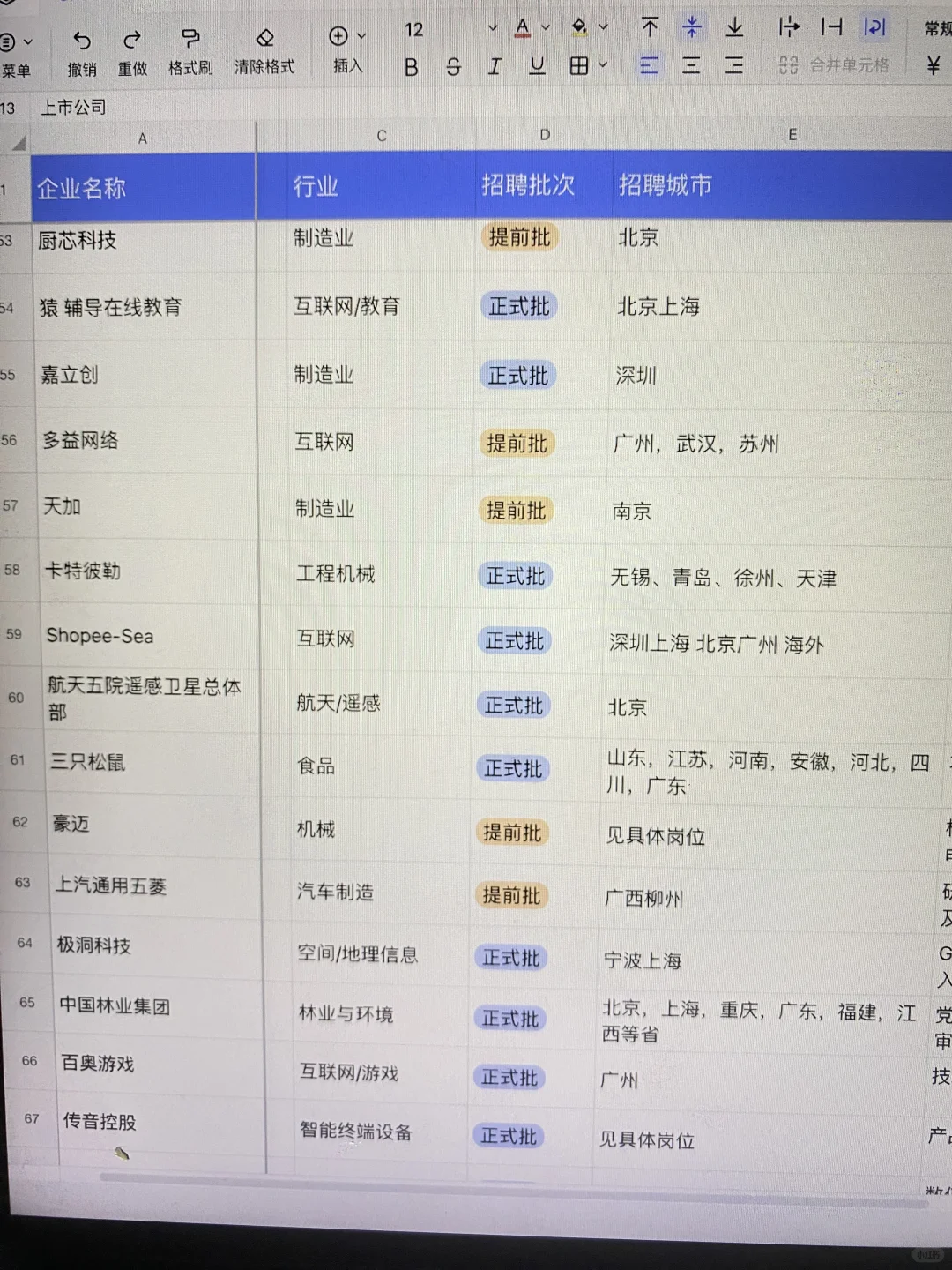The image size is (952, 1270).
Task: Click the 上汽通用五菱 cell
Action: [156, 885]
